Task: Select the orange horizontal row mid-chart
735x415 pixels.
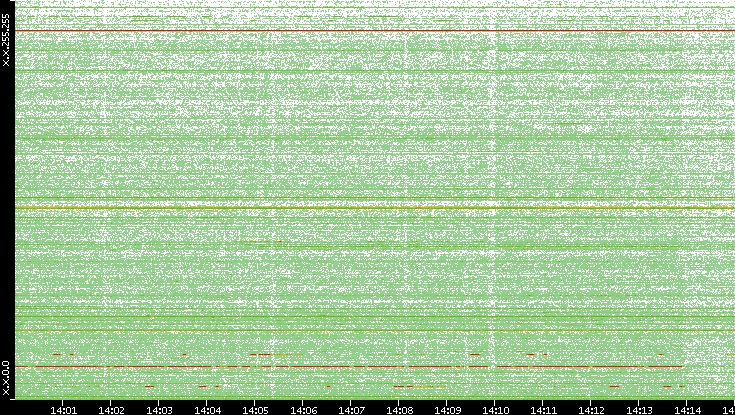Action: tap(375, 208)
